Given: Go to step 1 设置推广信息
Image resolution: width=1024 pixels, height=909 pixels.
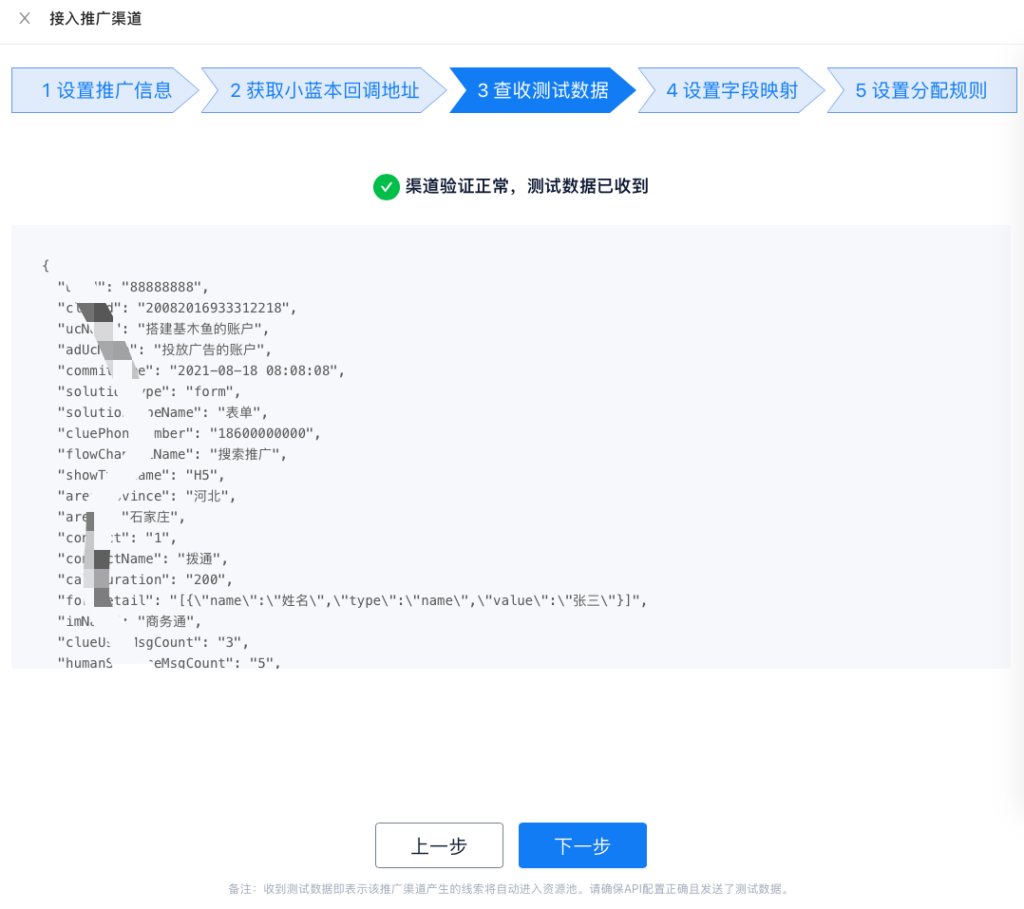Looking at the screenshot, I should click(106, 91).
